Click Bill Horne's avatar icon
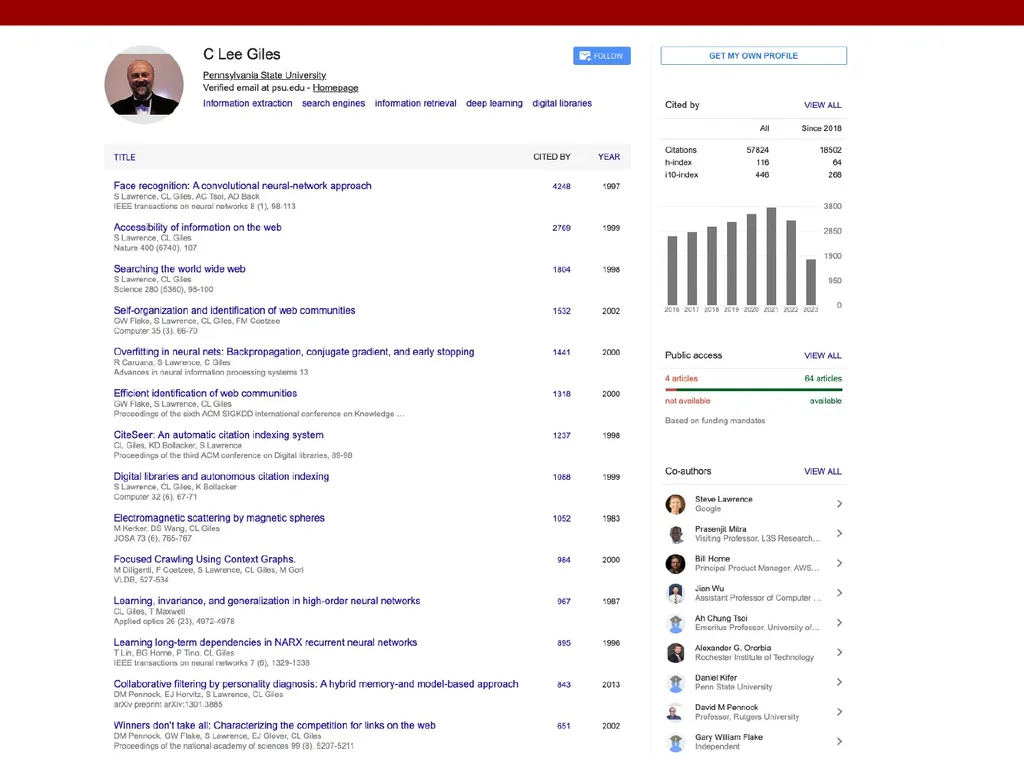The image size is (1024, 768). coord(675,564)
